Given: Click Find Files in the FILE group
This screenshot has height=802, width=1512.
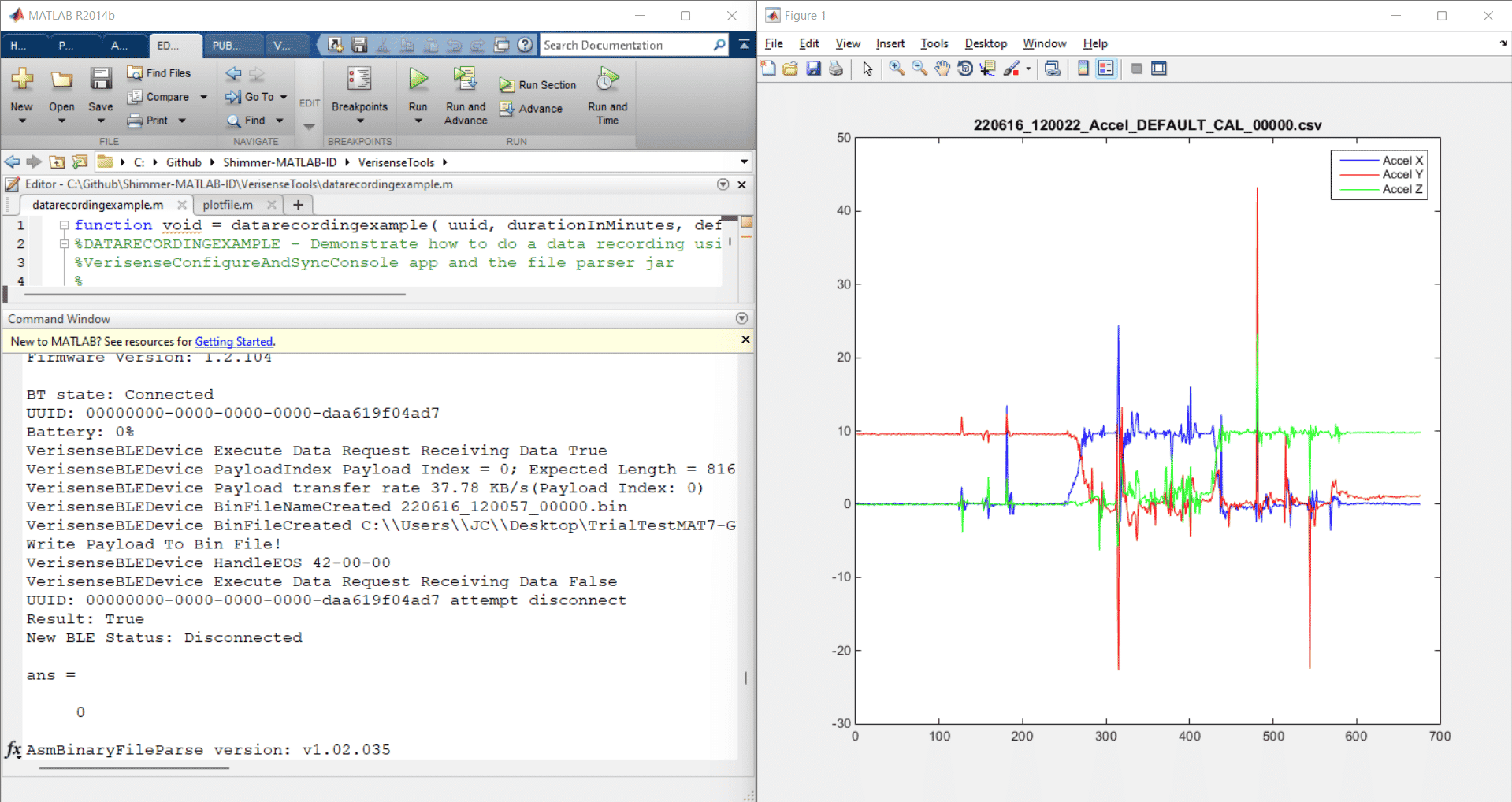Looking at the screenshot, I should [x=159, y=73].
